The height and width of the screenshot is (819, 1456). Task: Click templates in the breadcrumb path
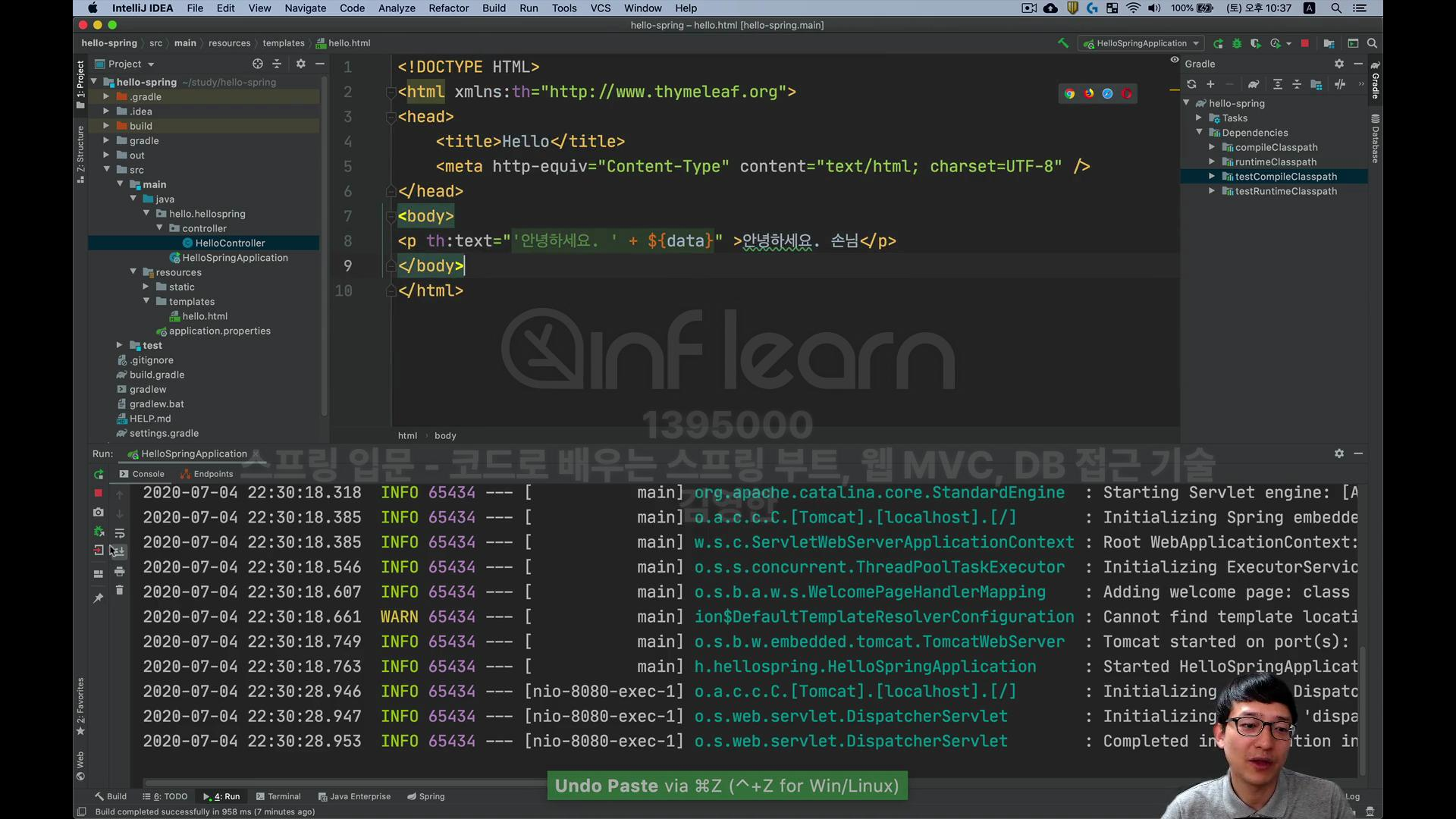point(283,43)
